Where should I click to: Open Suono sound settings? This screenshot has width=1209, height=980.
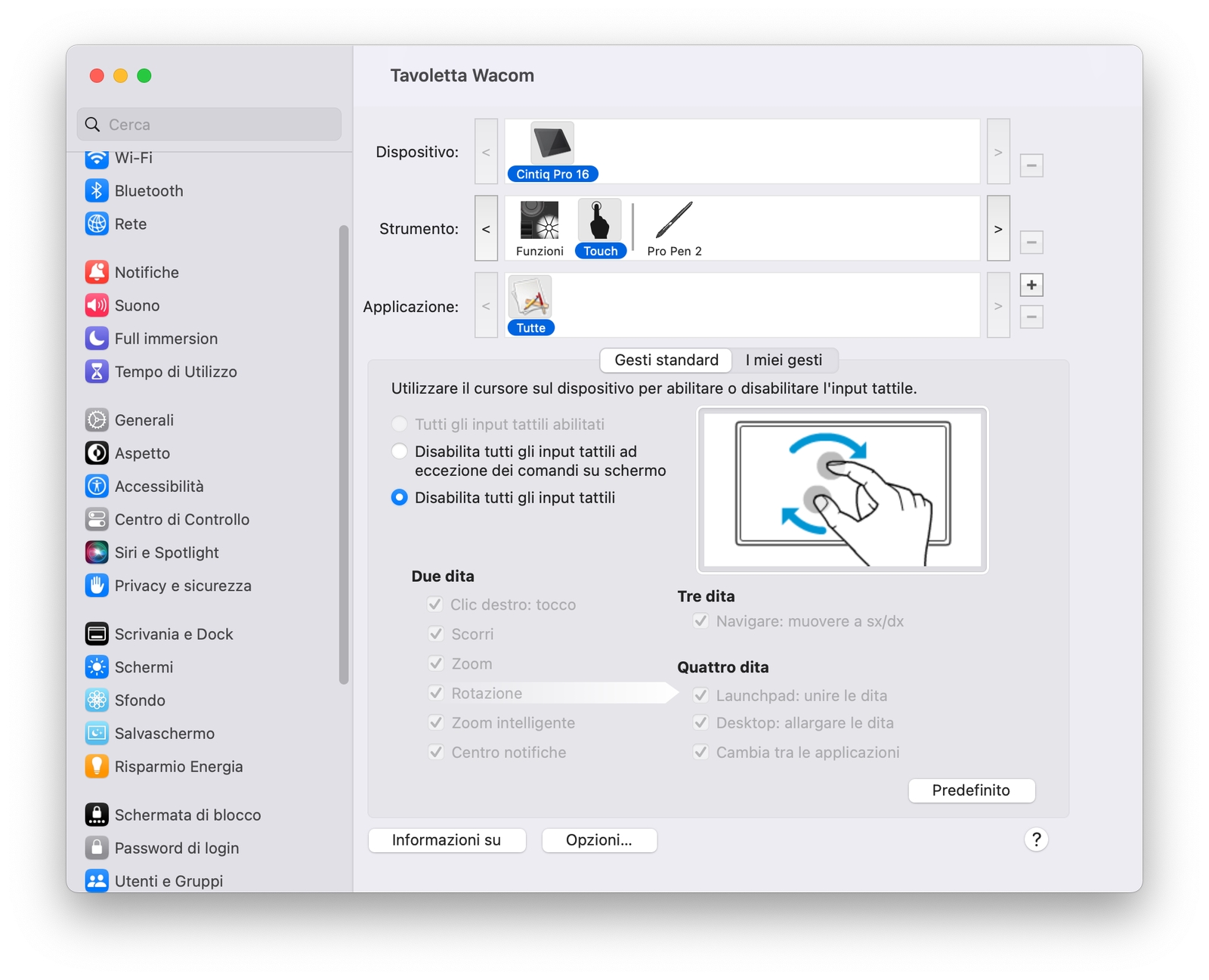click(x=122, y=305)
